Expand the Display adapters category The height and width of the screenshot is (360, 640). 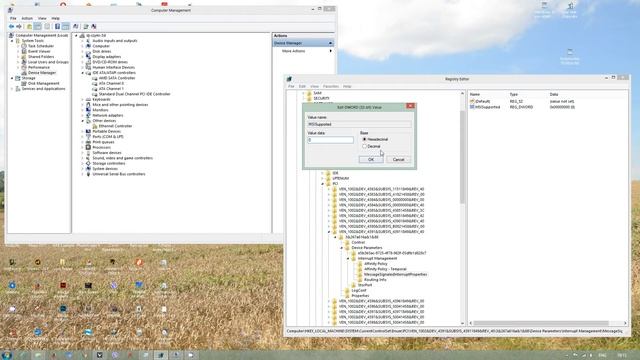coord(82,57)
